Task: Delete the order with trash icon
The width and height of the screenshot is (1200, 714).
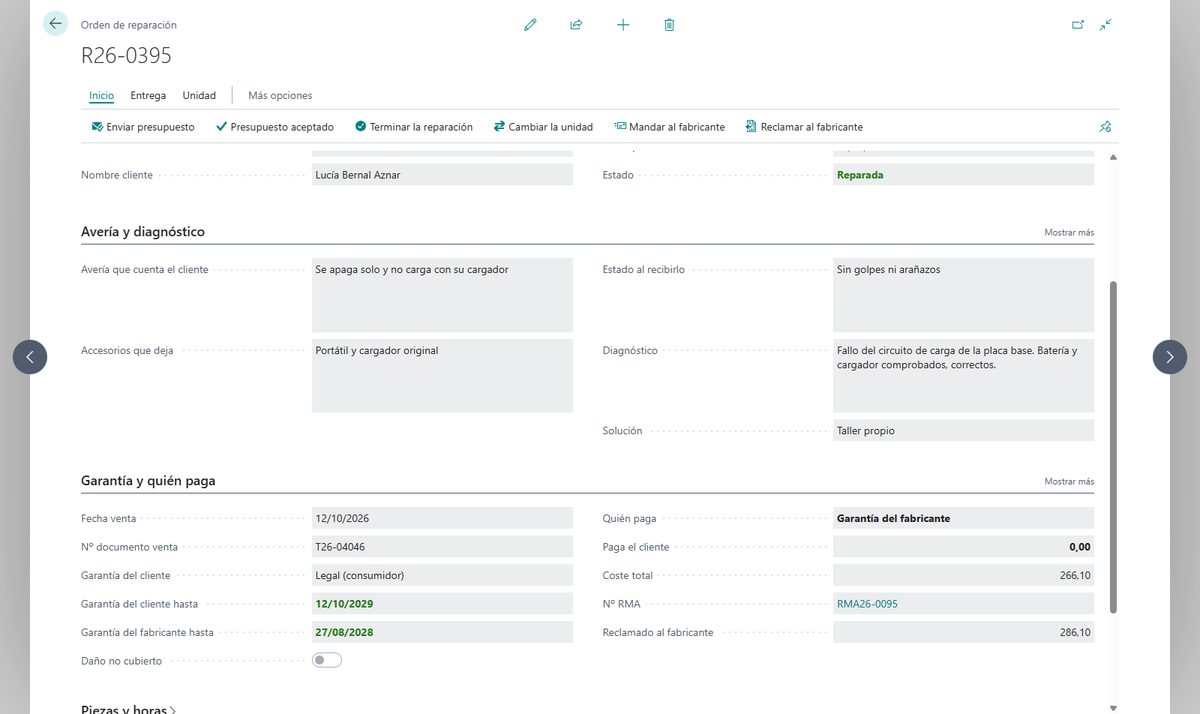Action: (669, 25)
